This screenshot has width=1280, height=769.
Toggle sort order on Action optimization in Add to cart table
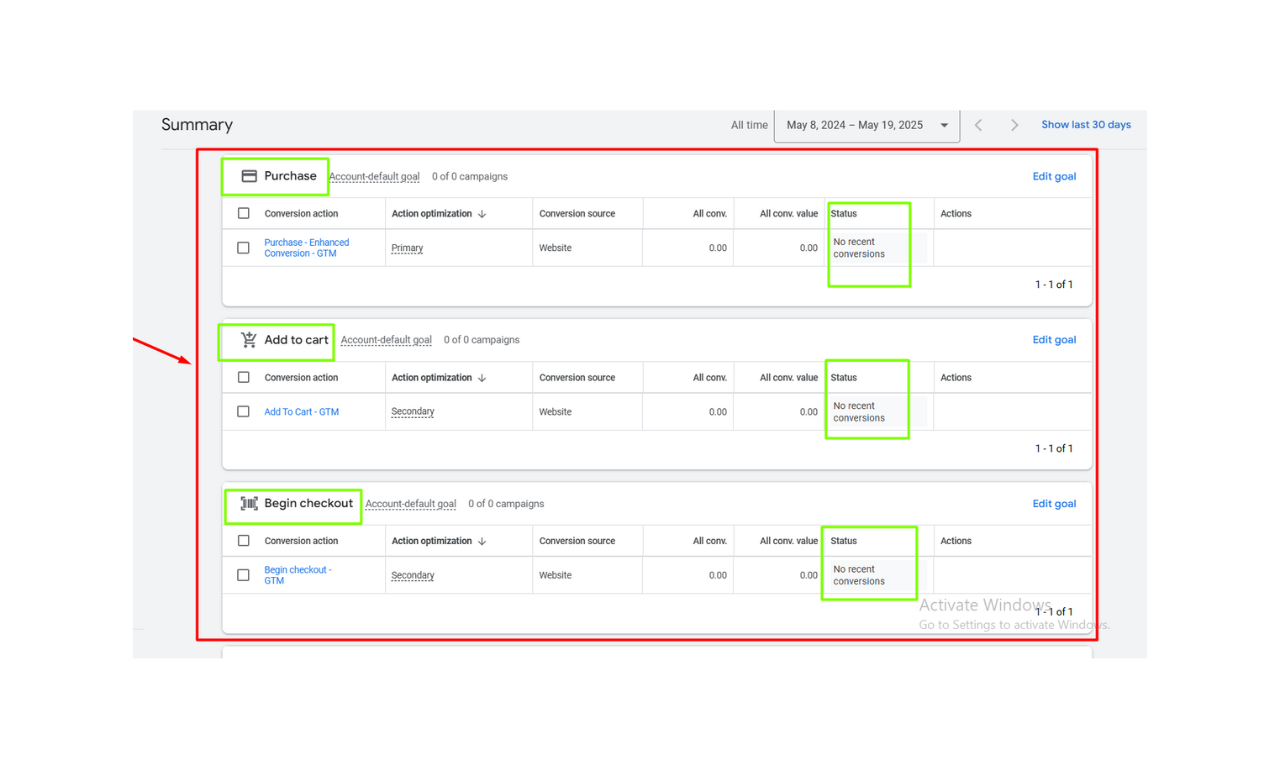coord(484,377)
